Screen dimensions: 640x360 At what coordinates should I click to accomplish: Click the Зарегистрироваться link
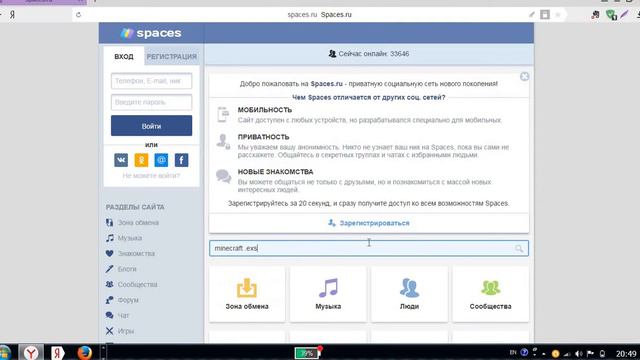369,223
